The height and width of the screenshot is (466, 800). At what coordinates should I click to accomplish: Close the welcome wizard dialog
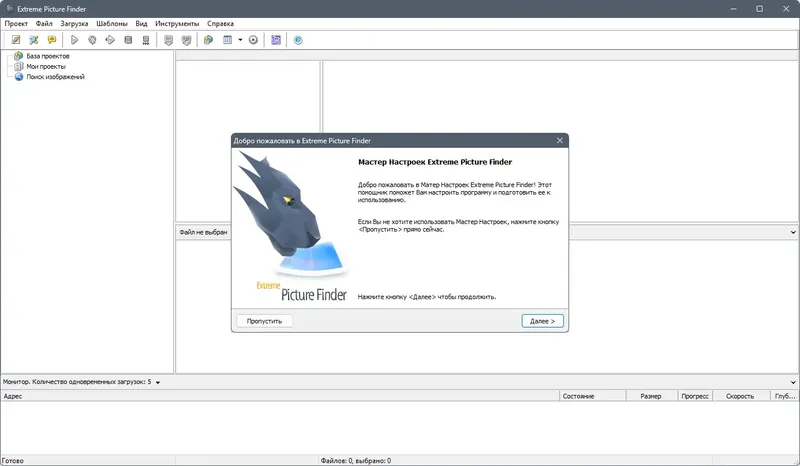click(x=560, y=140)
